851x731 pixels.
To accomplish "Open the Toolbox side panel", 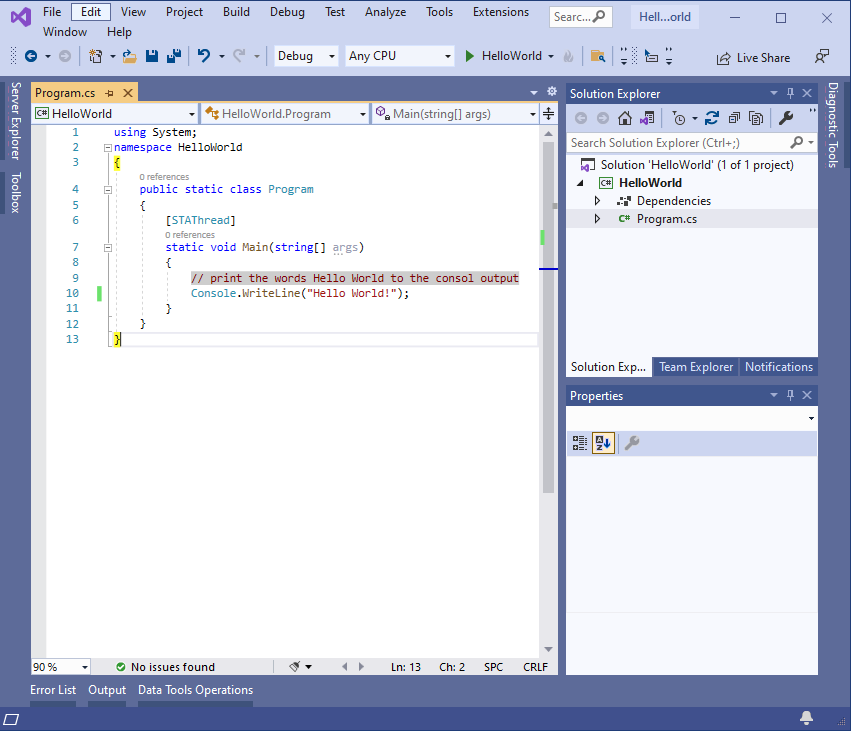I will coord(16,192).
